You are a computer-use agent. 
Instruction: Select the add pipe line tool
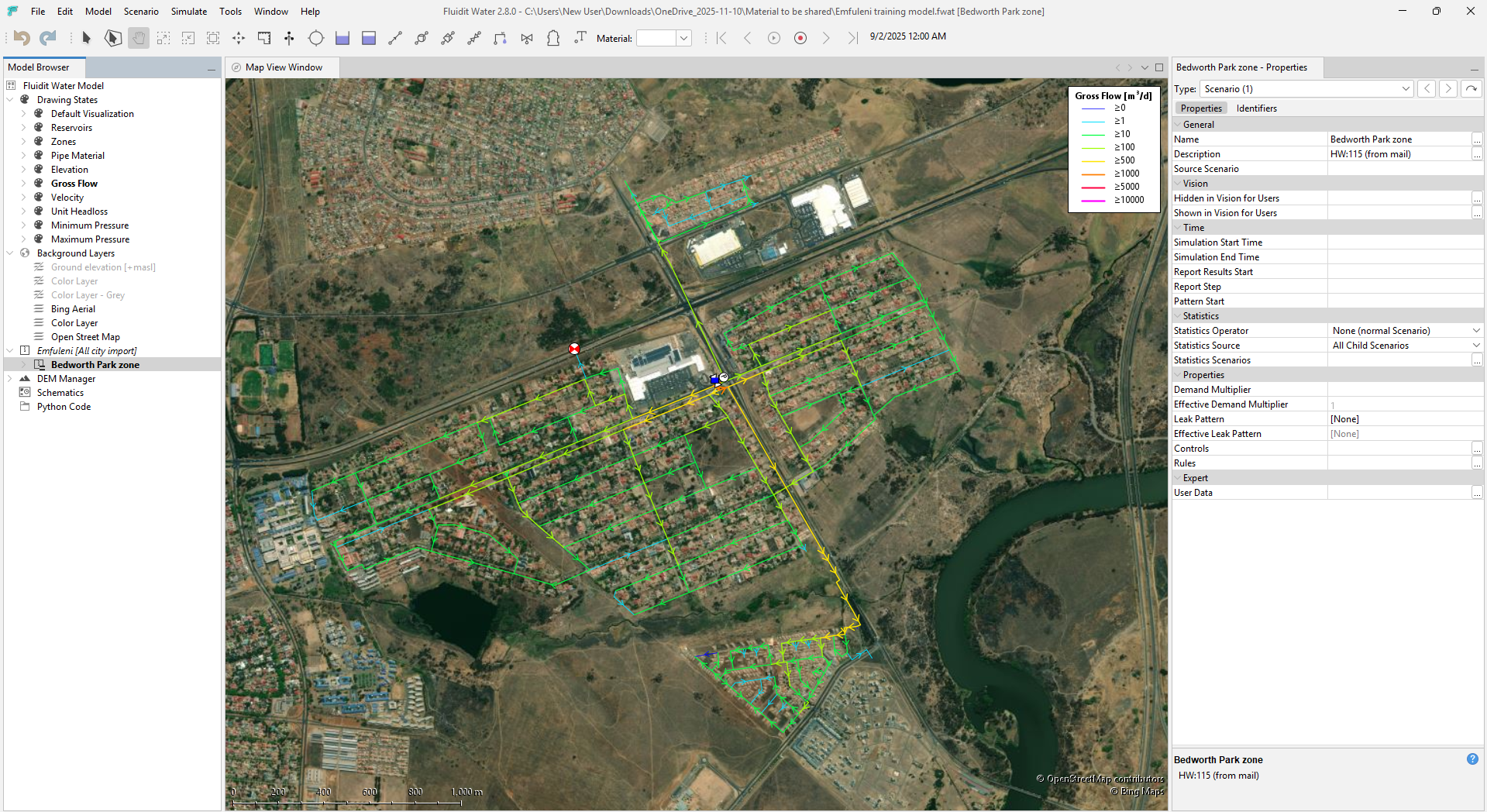click(x=395, y=38)
